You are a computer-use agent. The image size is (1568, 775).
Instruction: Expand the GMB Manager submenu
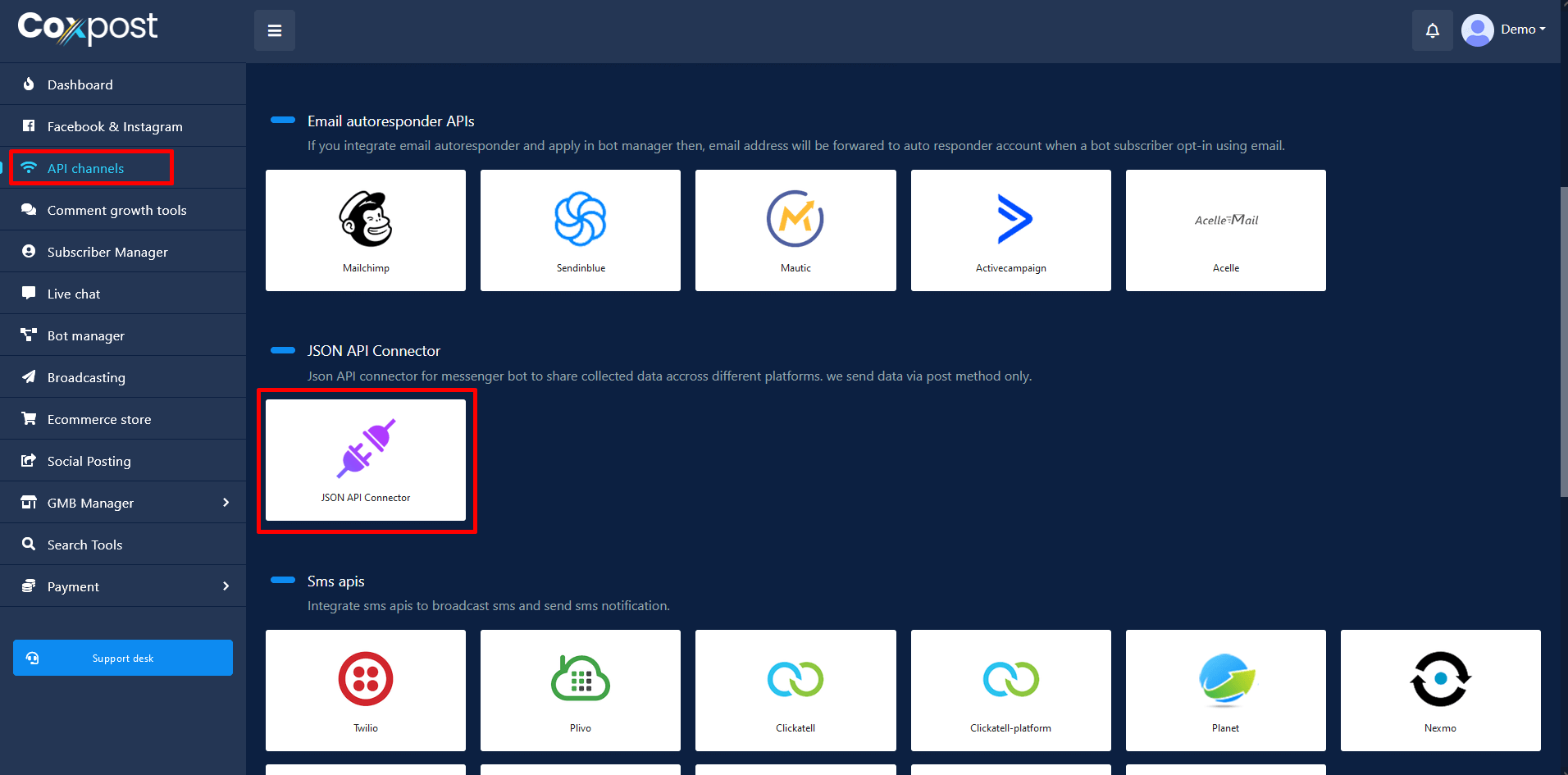[226, 503]
